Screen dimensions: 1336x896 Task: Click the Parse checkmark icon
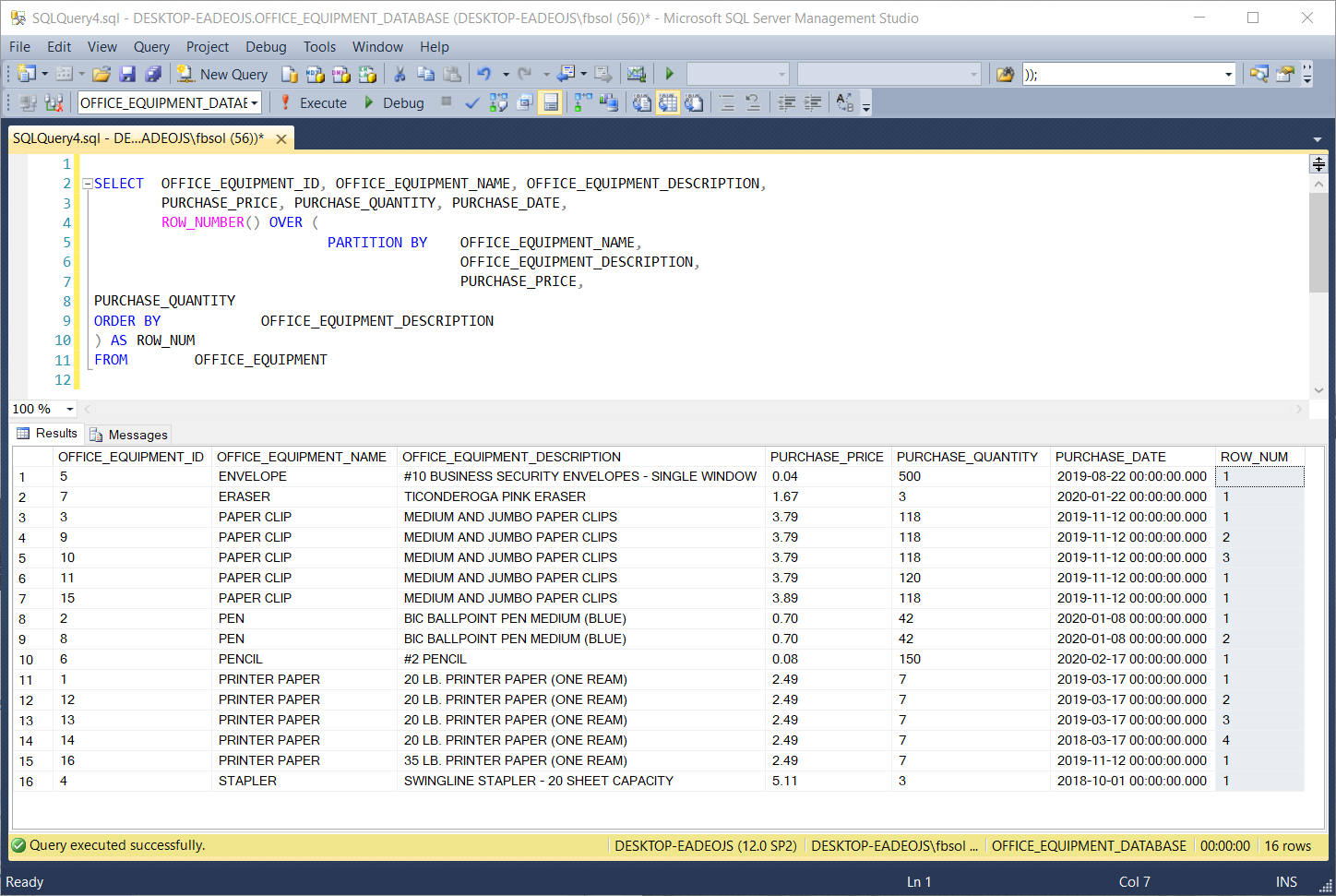(472, 102)
